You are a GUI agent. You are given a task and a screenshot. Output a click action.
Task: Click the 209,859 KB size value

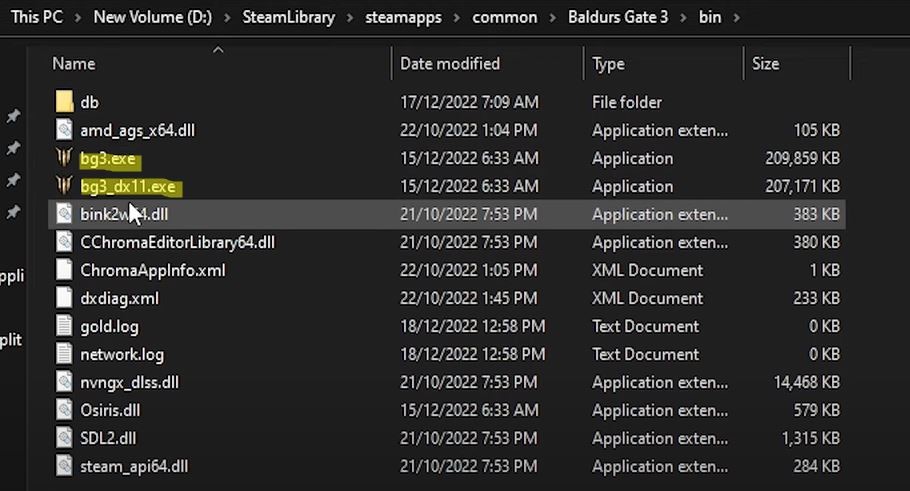coord(802,158)
